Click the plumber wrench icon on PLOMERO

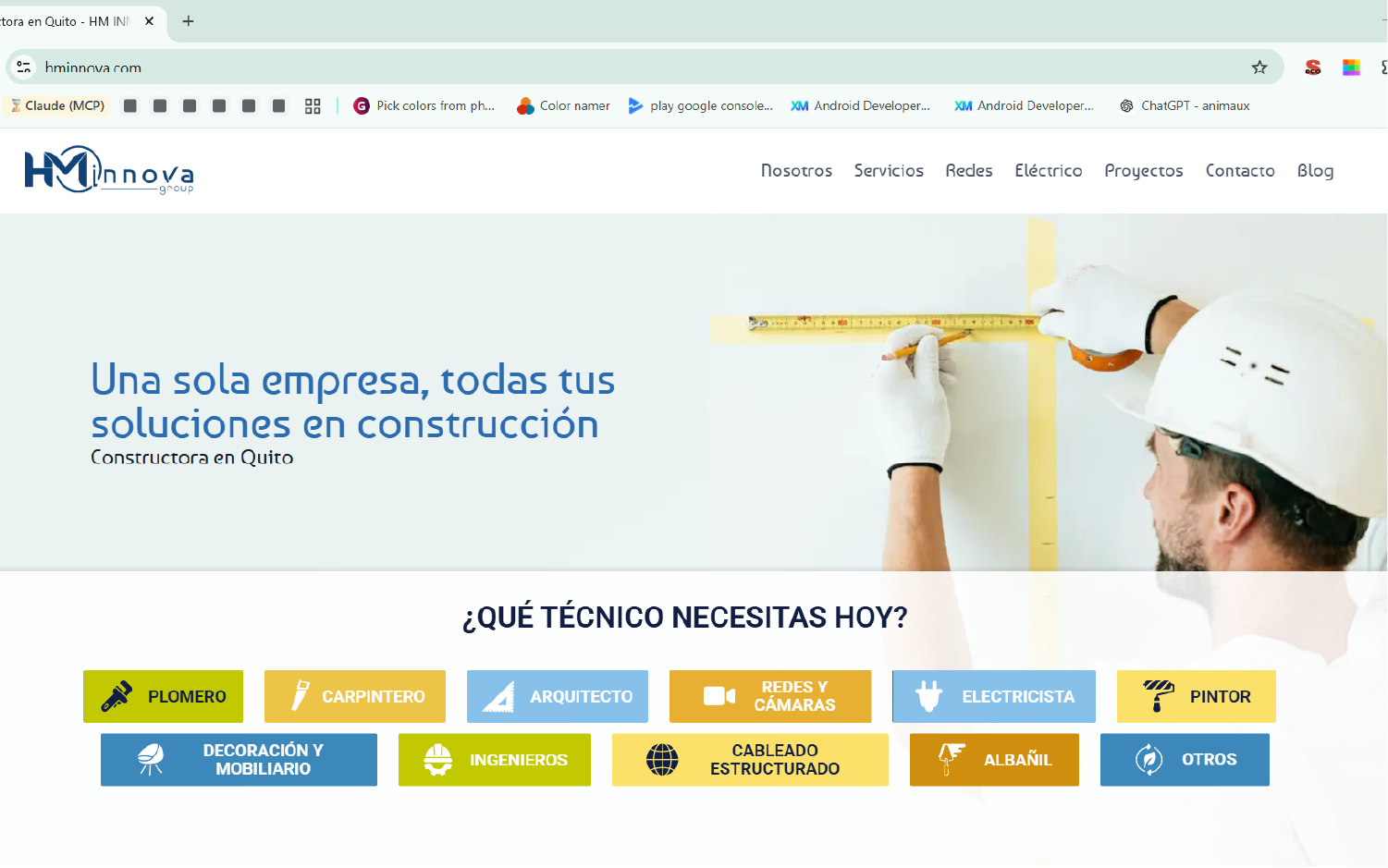coord(117,696)
